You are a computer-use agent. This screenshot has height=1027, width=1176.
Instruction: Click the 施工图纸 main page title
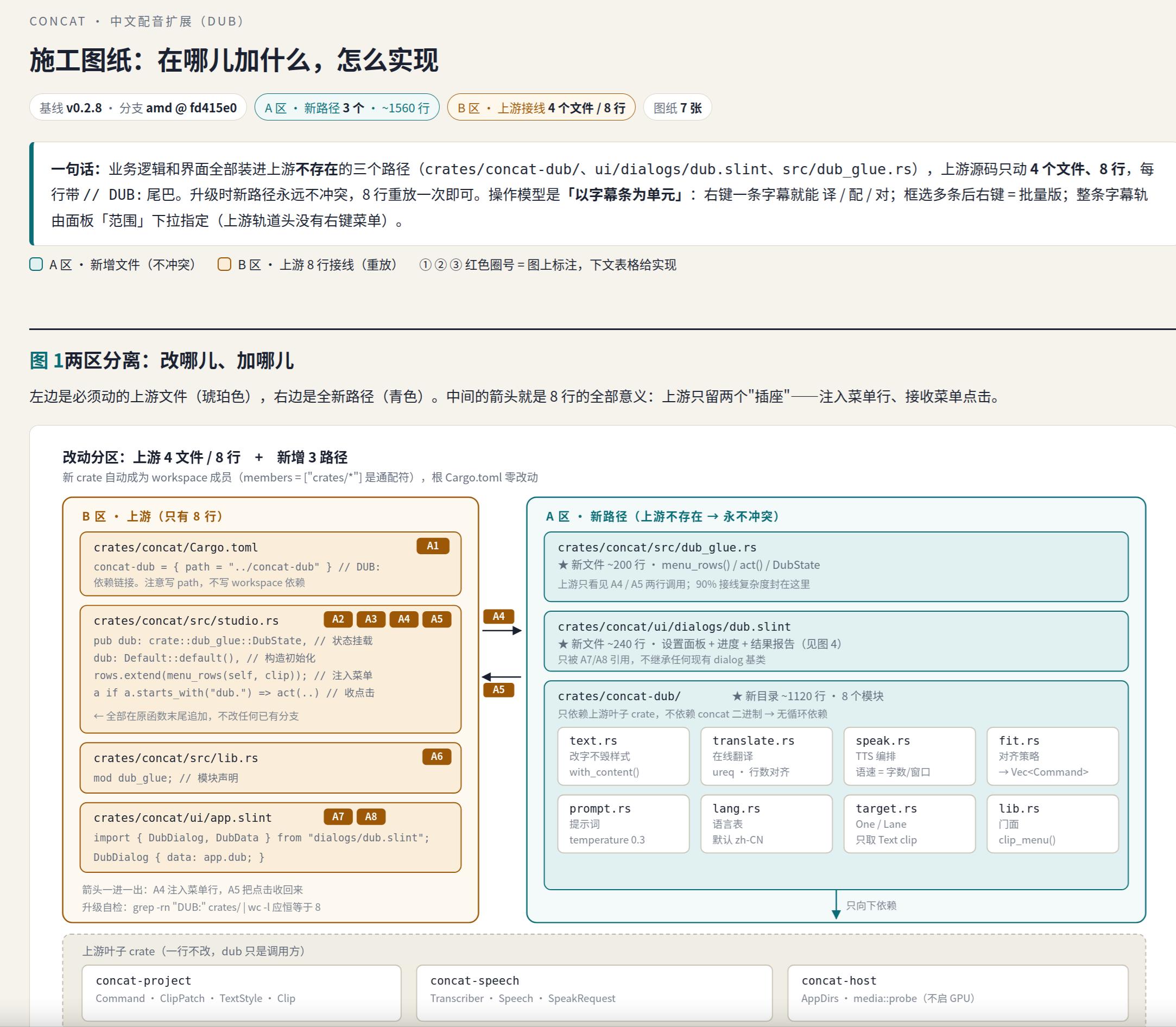[234, 60]
